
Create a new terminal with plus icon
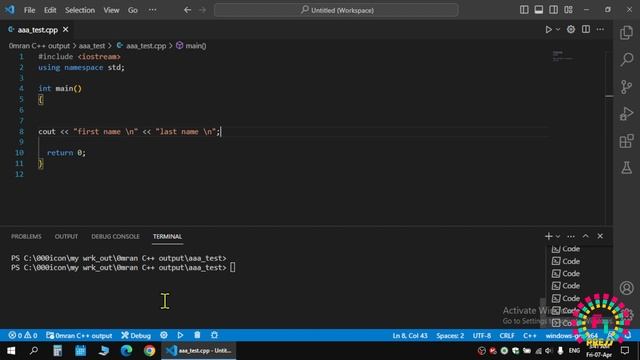pos(548,236)
